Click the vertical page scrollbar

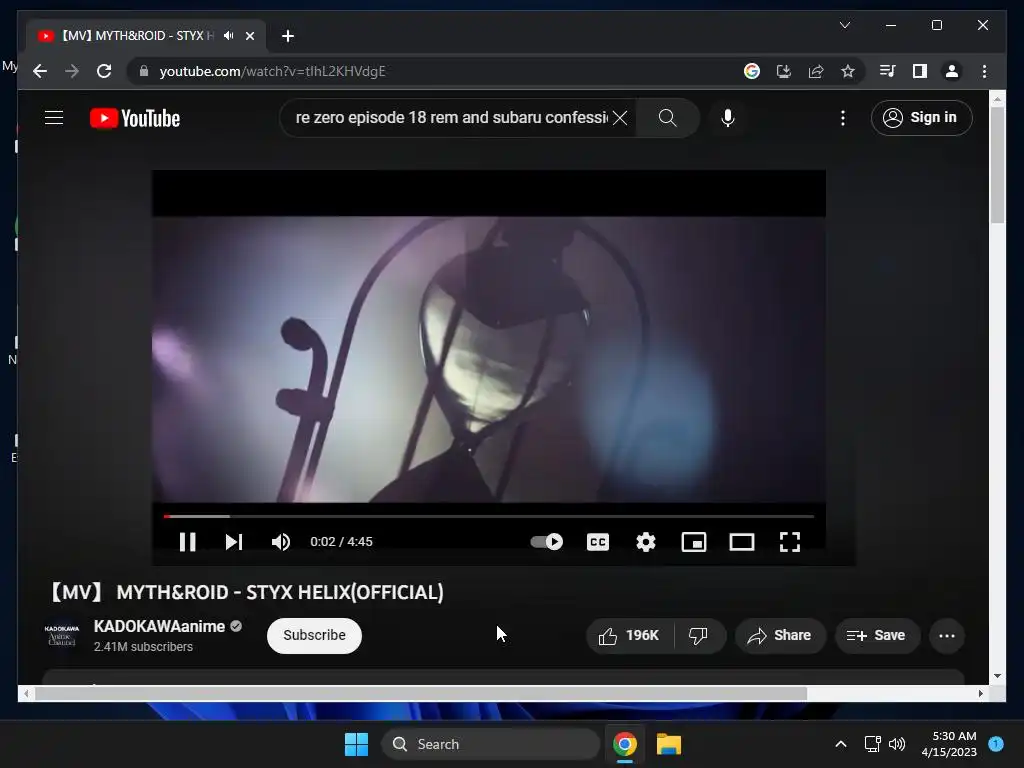pos(997,167)
